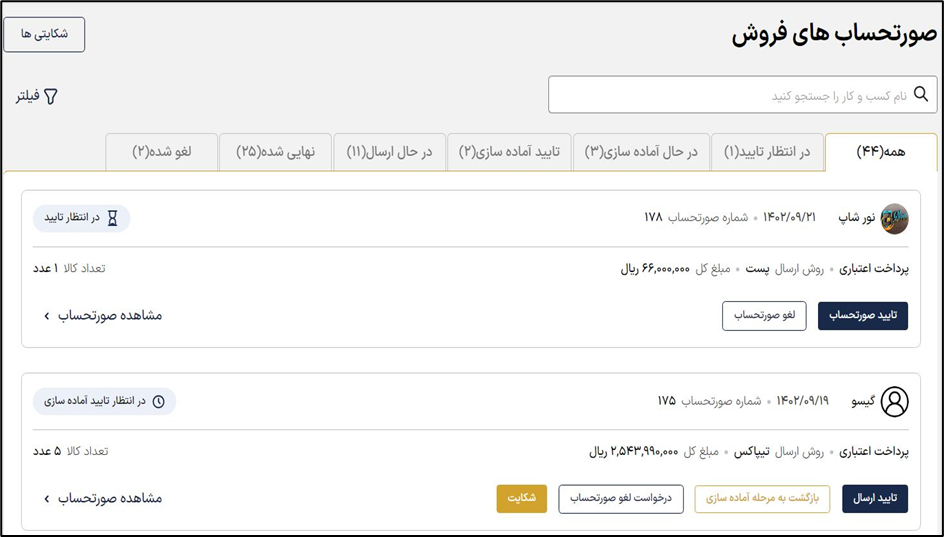944x537 pixels.
Task: Click تایید ارسال button for invoice ۱۷۵
Action: pyautogui.click(x=875, y=499)
